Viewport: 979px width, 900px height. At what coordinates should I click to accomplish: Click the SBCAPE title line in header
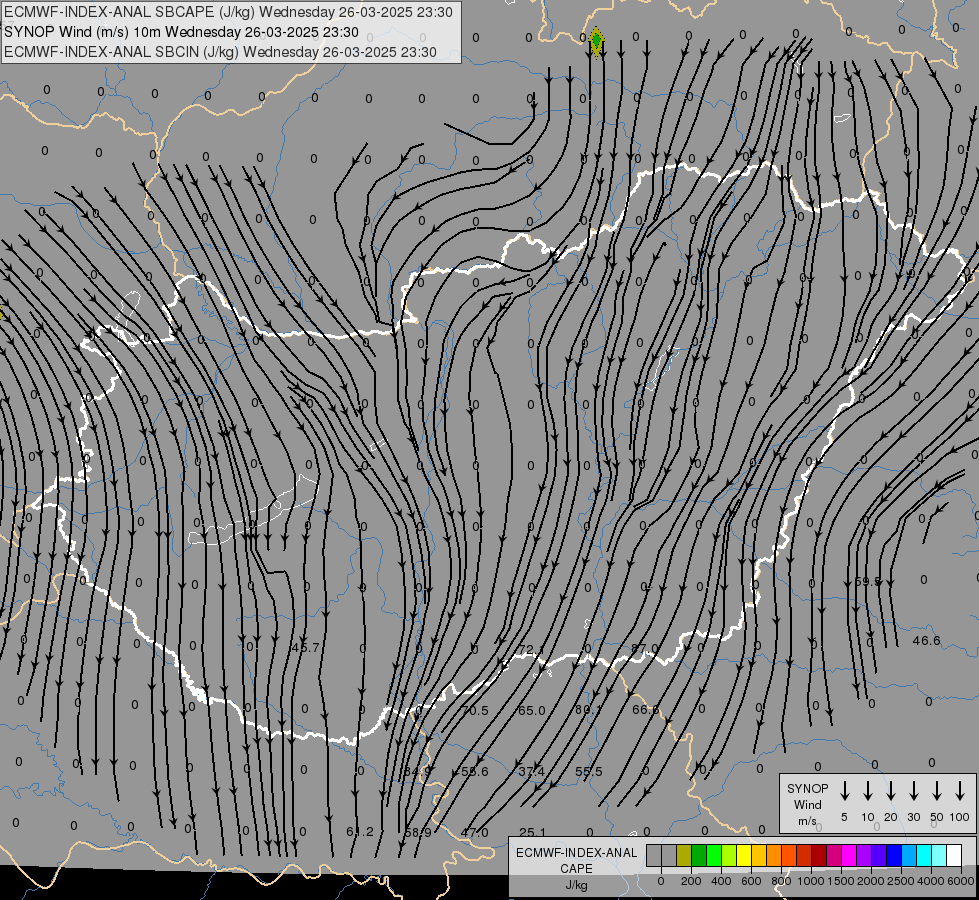coord(229,12)
